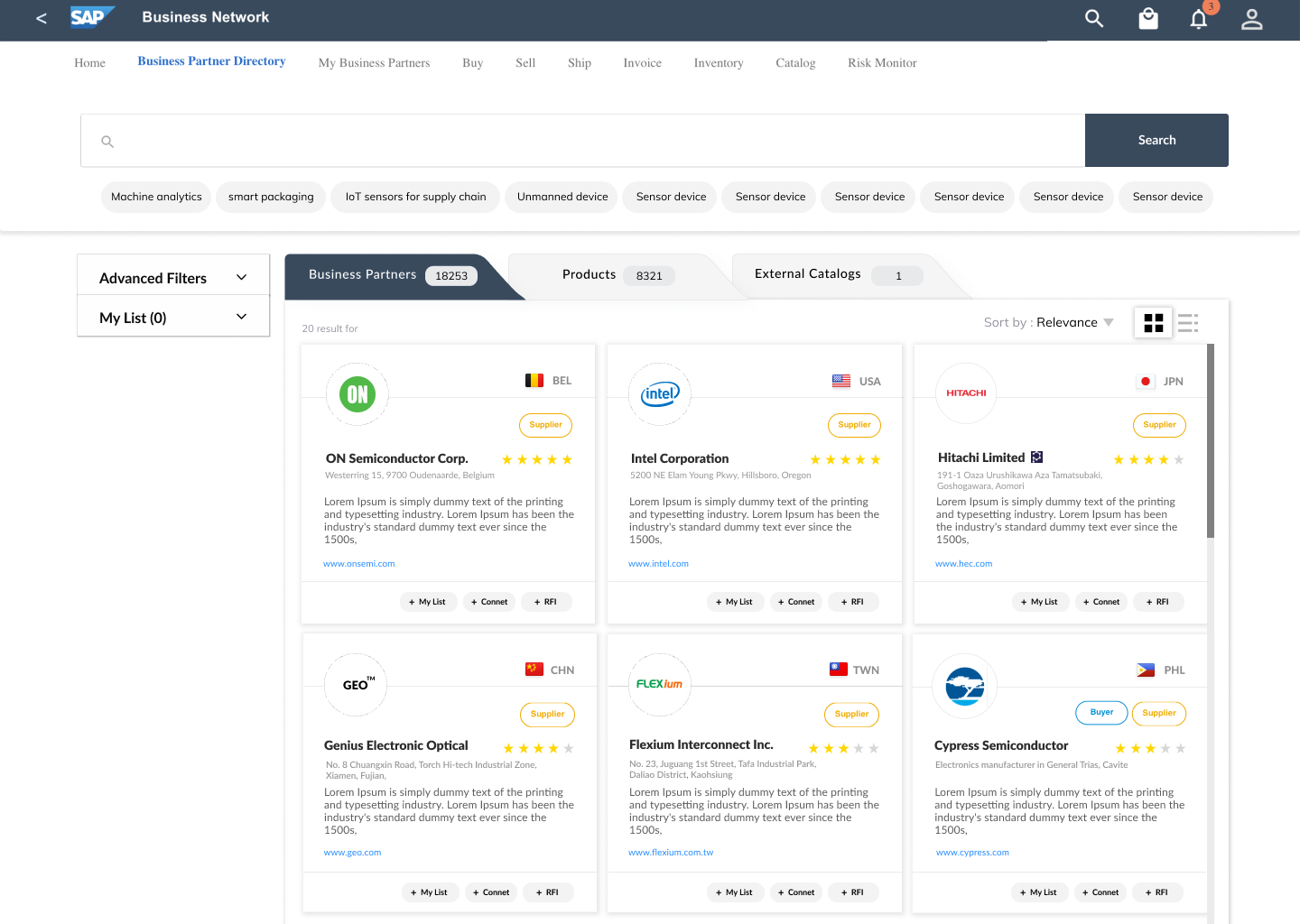
Task: Click Belgium flag on ON Semiconductor card
Action: [534, 381]
